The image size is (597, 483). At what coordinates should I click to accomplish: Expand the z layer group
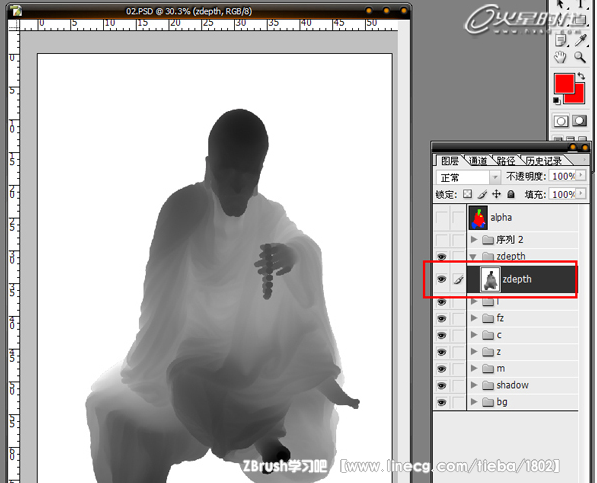[x=474, y=351]
